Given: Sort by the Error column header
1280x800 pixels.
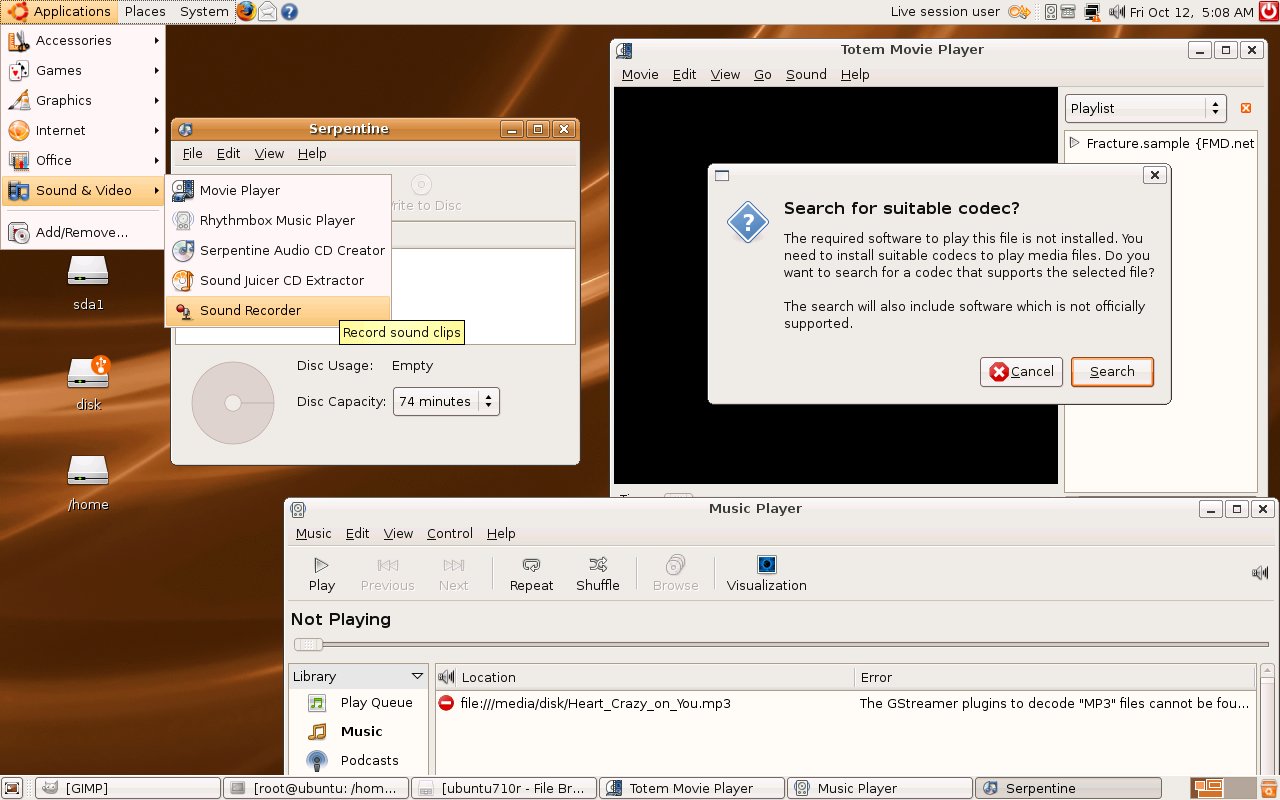Looking at the screenshot, I should coord(1055,677).
